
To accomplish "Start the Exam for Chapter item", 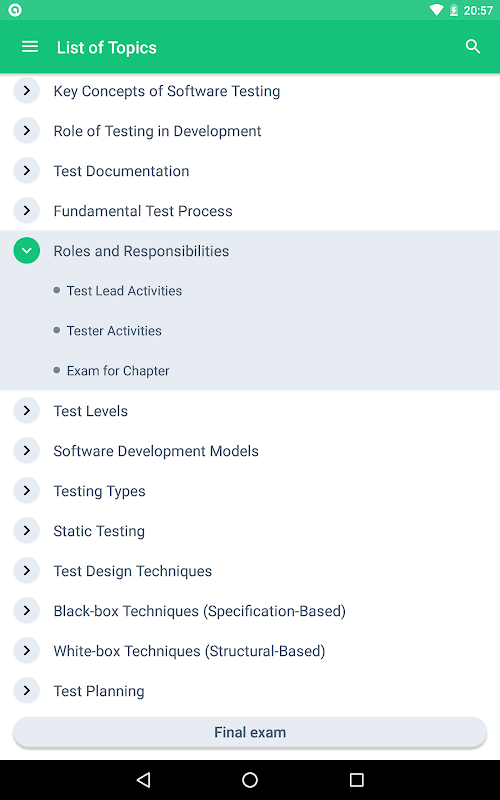I will click(118, 370).
